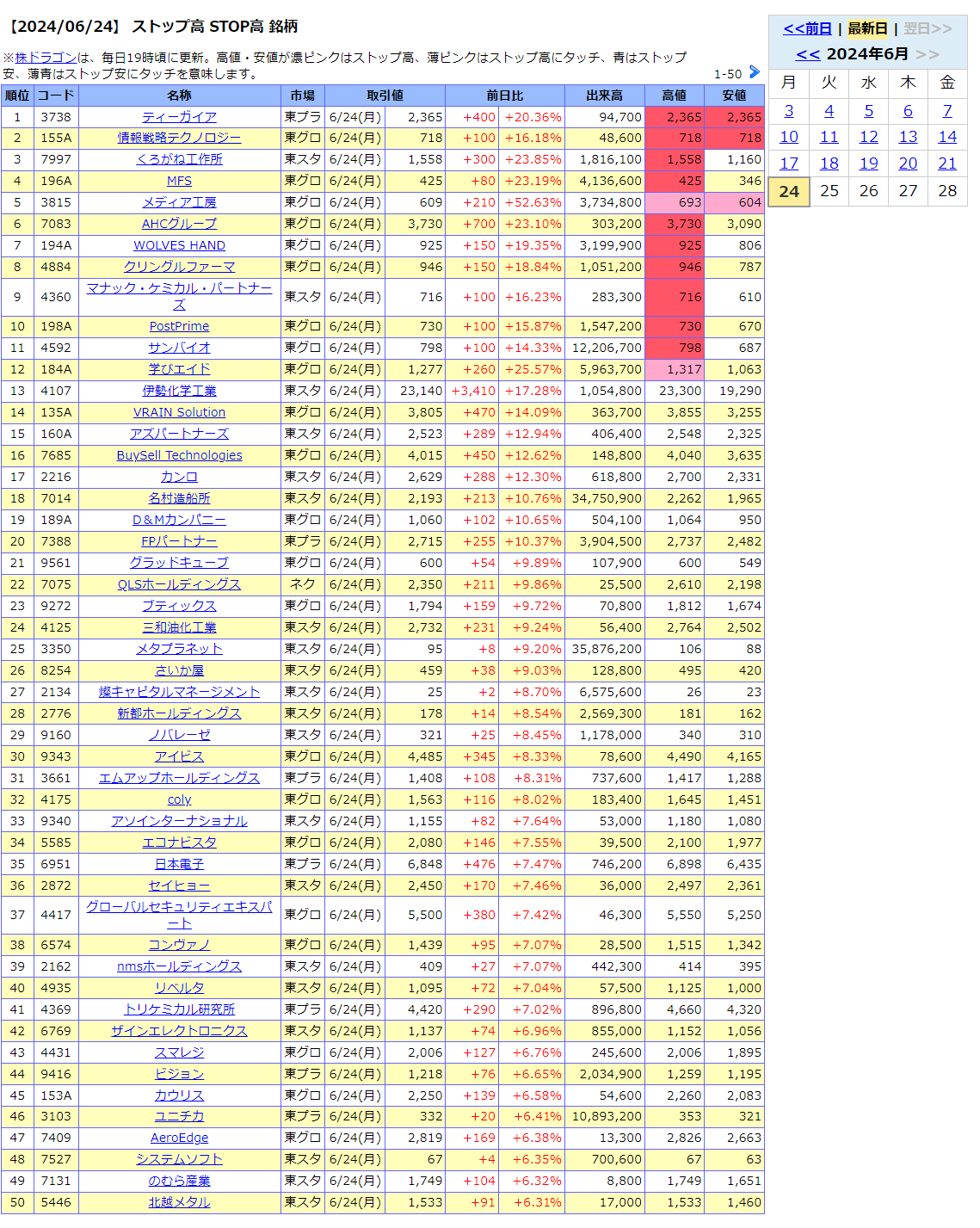Select June 12 in the calendar
This screenshot has width=980, height=1228.
pos(869,137)
